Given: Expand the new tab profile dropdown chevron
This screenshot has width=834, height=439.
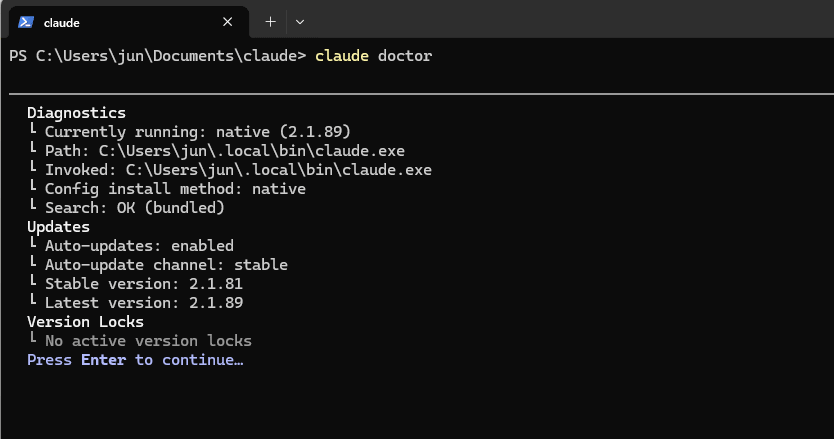Looking at the screenshot, I should click(300, 21).
